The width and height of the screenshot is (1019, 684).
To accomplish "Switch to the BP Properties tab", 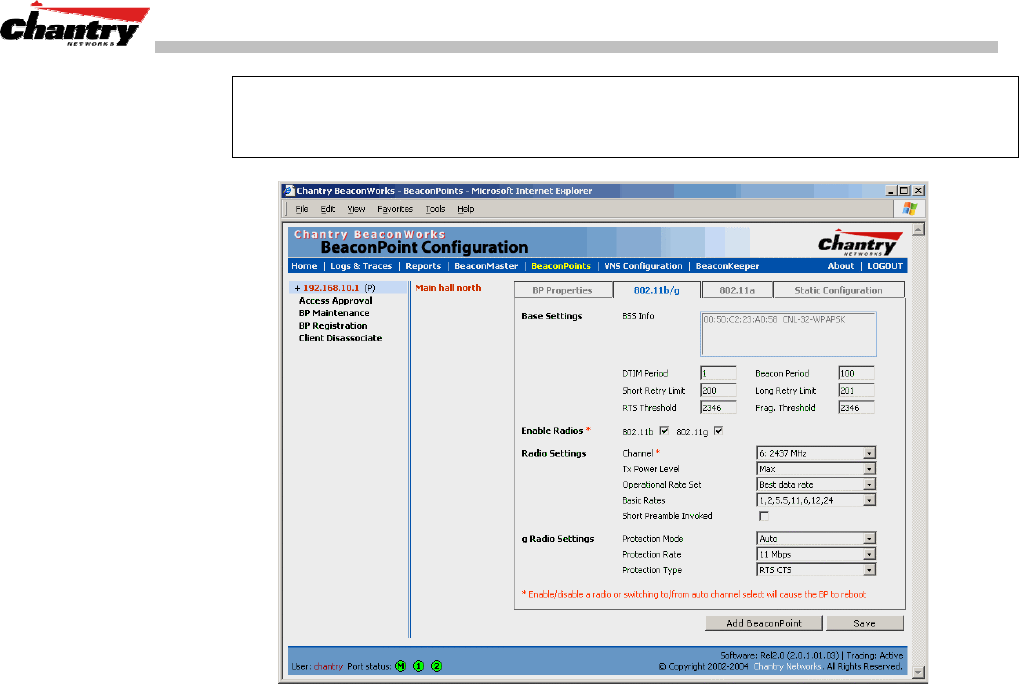I will [x=563, y=290].
